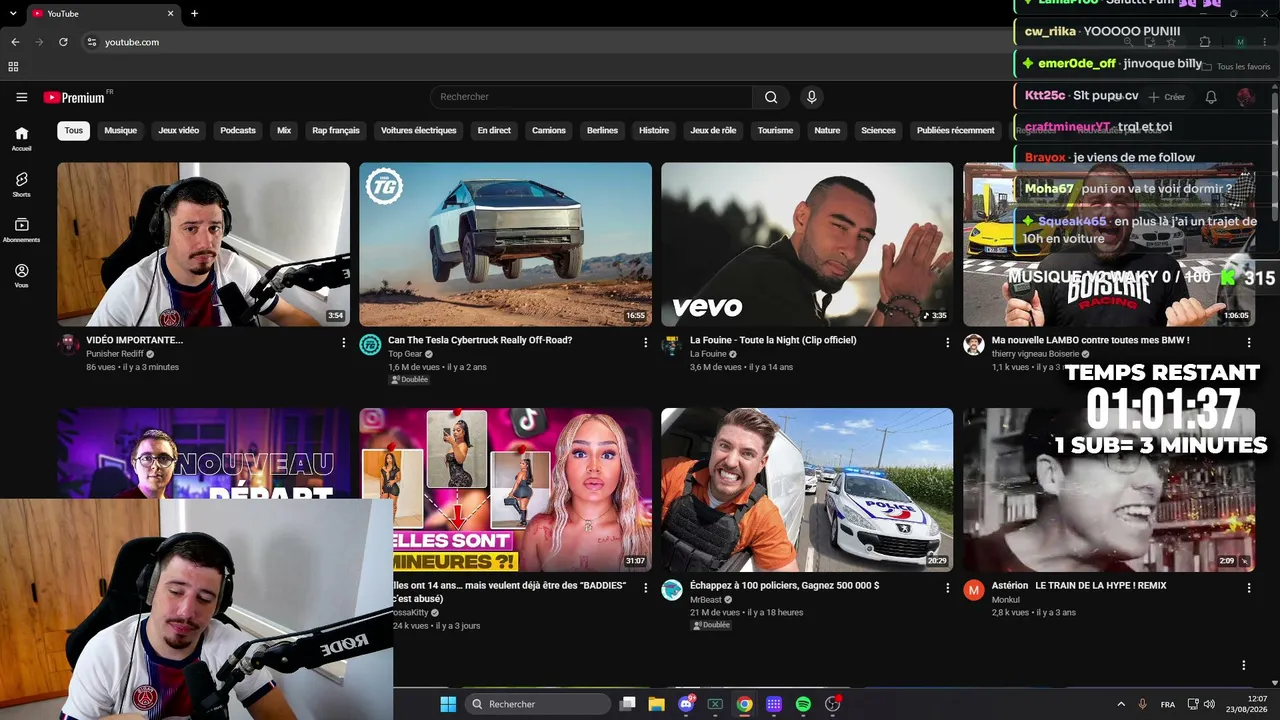This screenshot has width=1280, height=720.
Task: Open more actions for the Cybertruck video
Action: coord(646,342)
